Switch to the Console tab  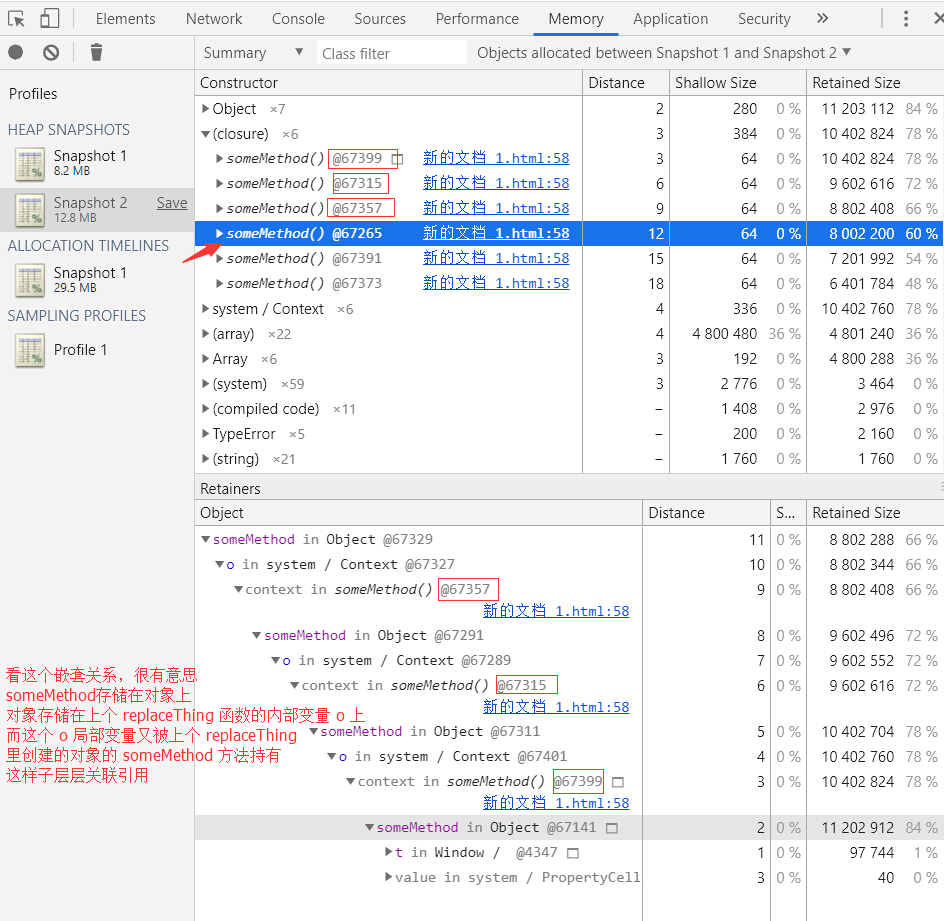coord(298,18)
